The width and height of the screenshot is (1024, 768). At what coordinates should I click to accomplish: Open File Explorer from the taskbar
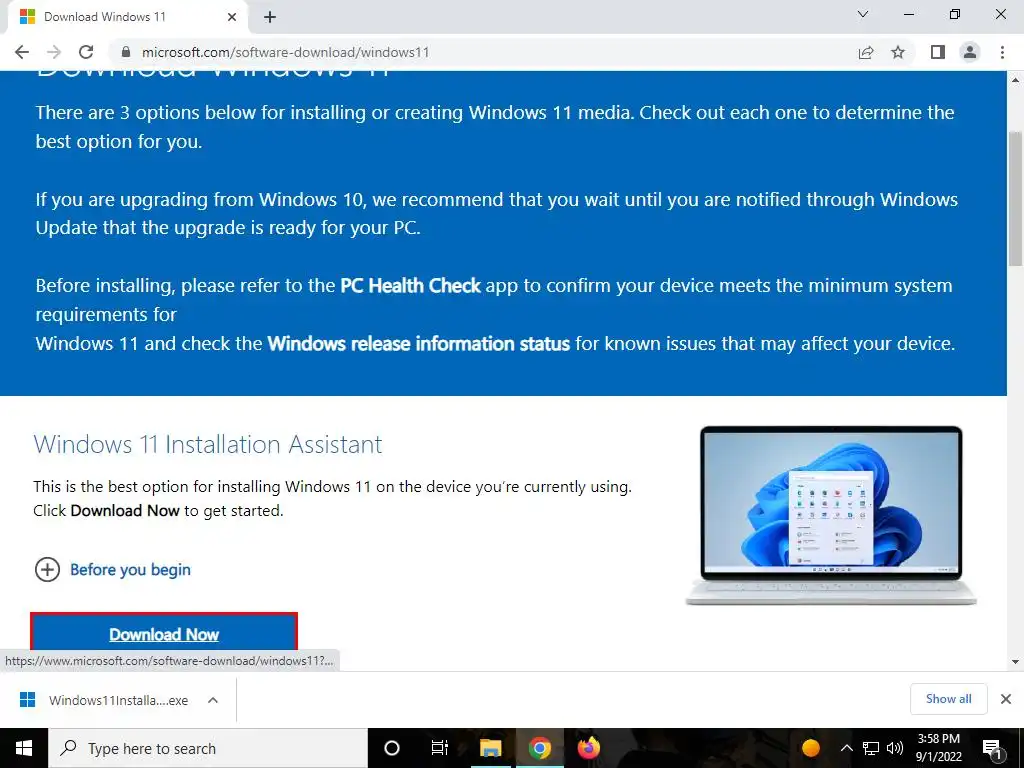coord(490,748)
